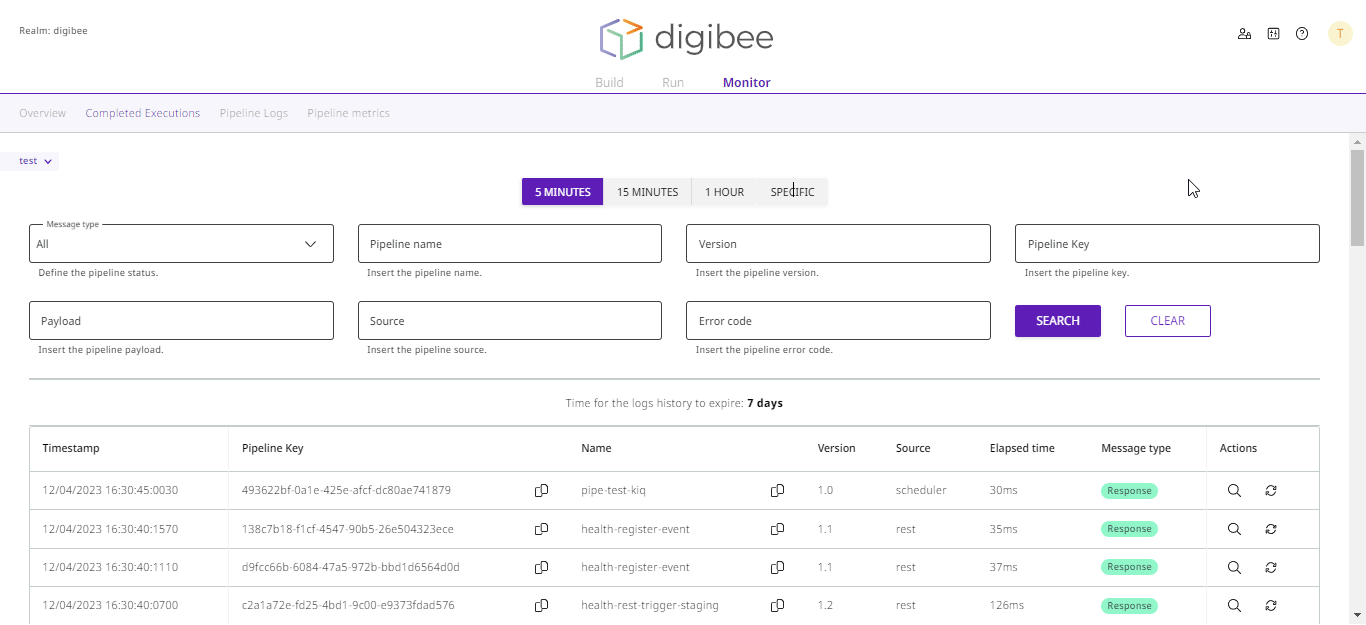Open magnifier for 16:30:40:1570 execution

tap(1234, 529)
